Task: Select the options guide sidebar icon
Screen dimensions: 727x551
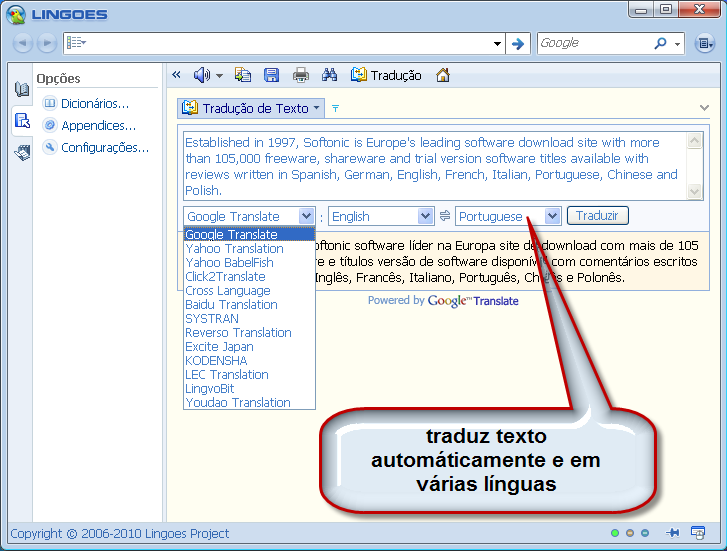Action: click(22, 121)
